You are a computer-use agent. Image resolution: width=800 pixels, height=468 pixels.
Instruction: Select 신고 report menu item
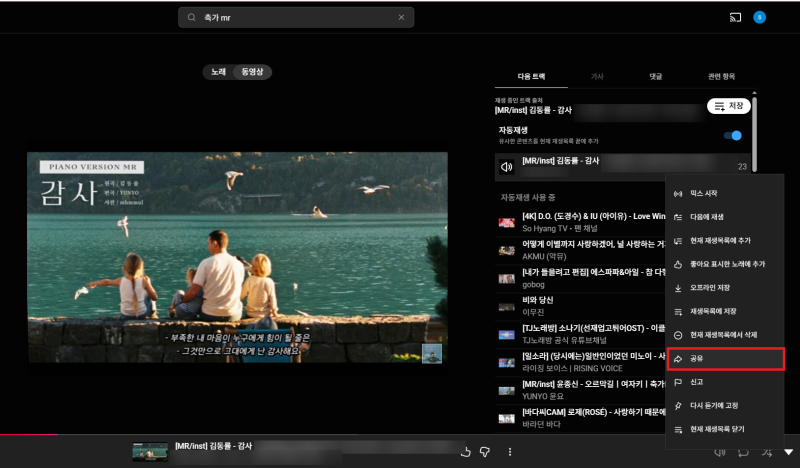(725, 382)
